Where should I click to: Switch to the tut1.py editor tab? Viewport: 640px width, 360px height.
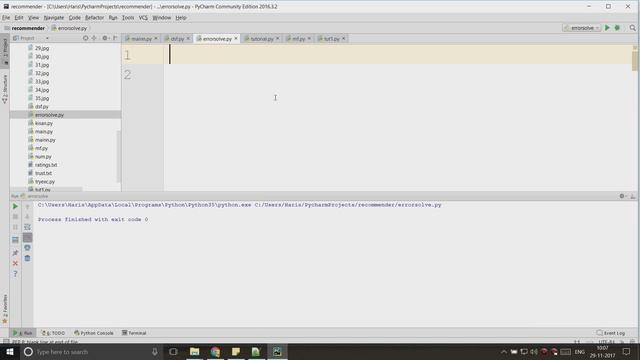(x=331, y=39)
